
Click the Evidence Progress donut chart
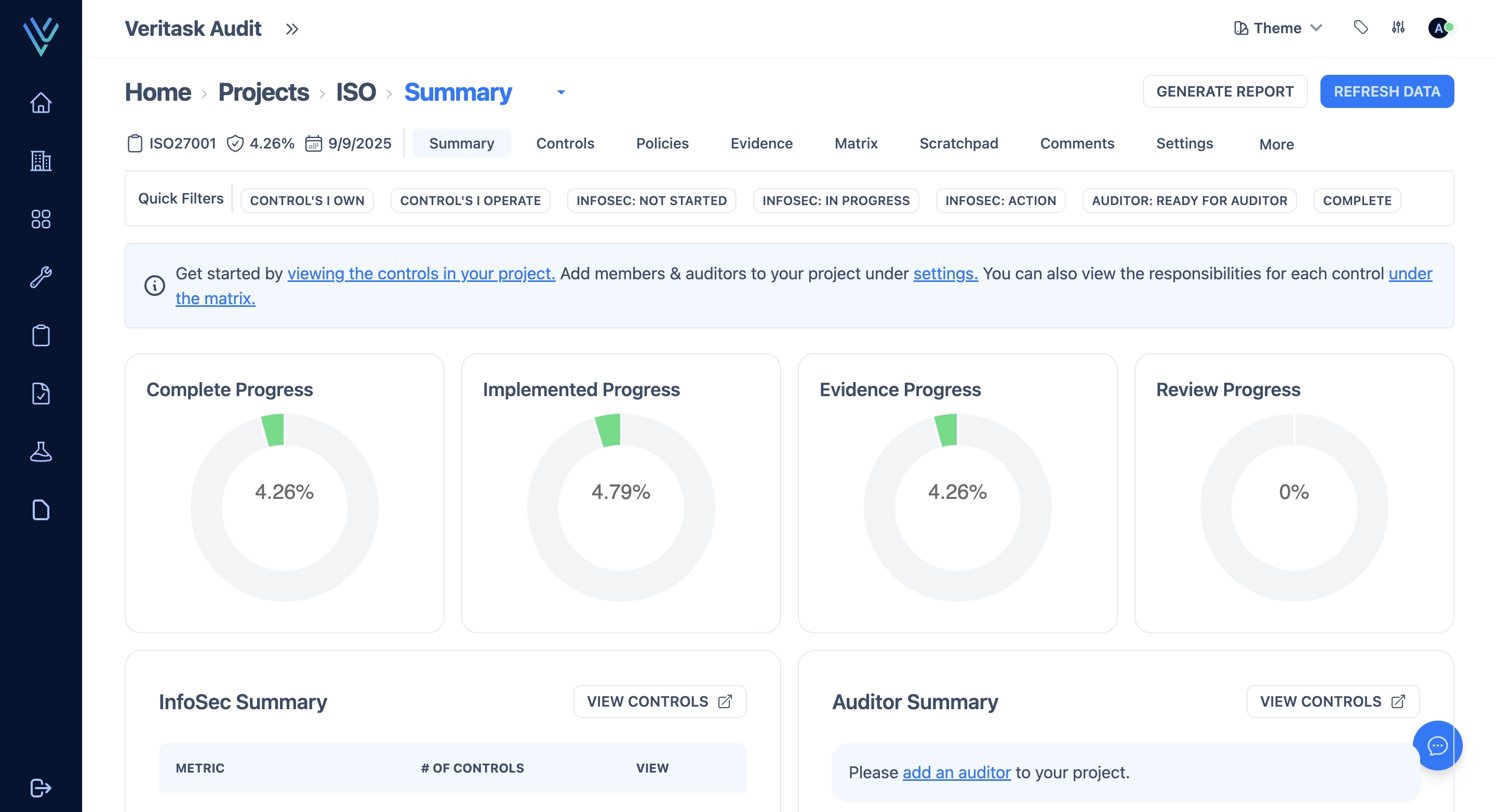958,507
